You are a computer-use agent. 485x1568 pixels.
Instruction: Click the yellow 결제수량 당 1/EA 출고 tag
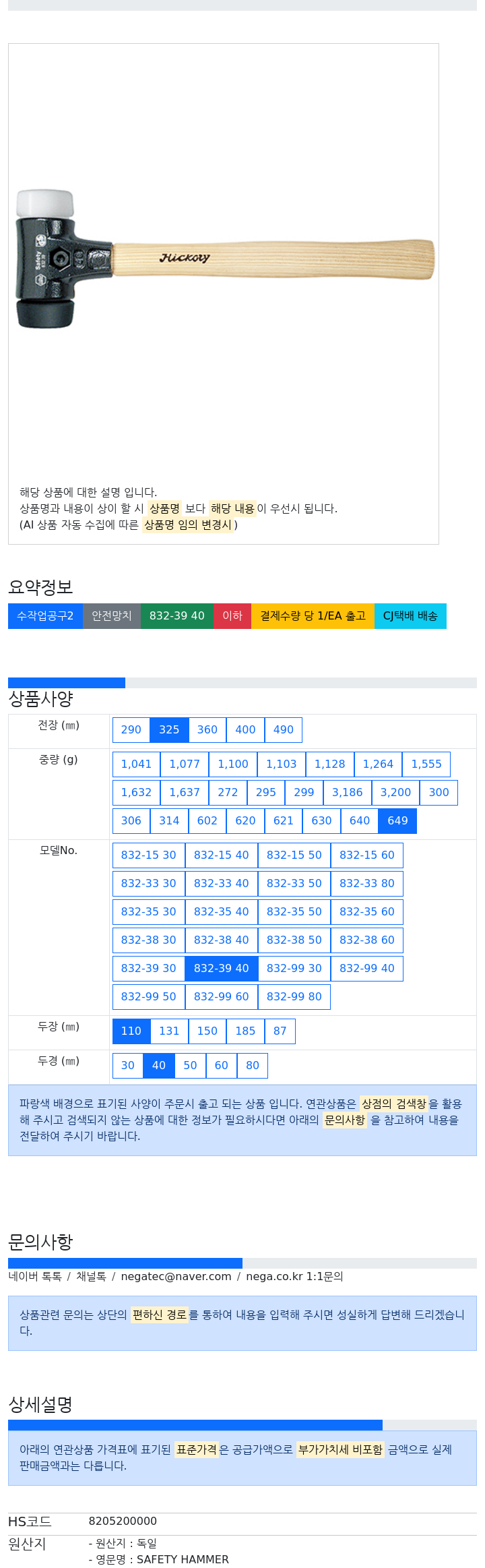tap(313, 616)
